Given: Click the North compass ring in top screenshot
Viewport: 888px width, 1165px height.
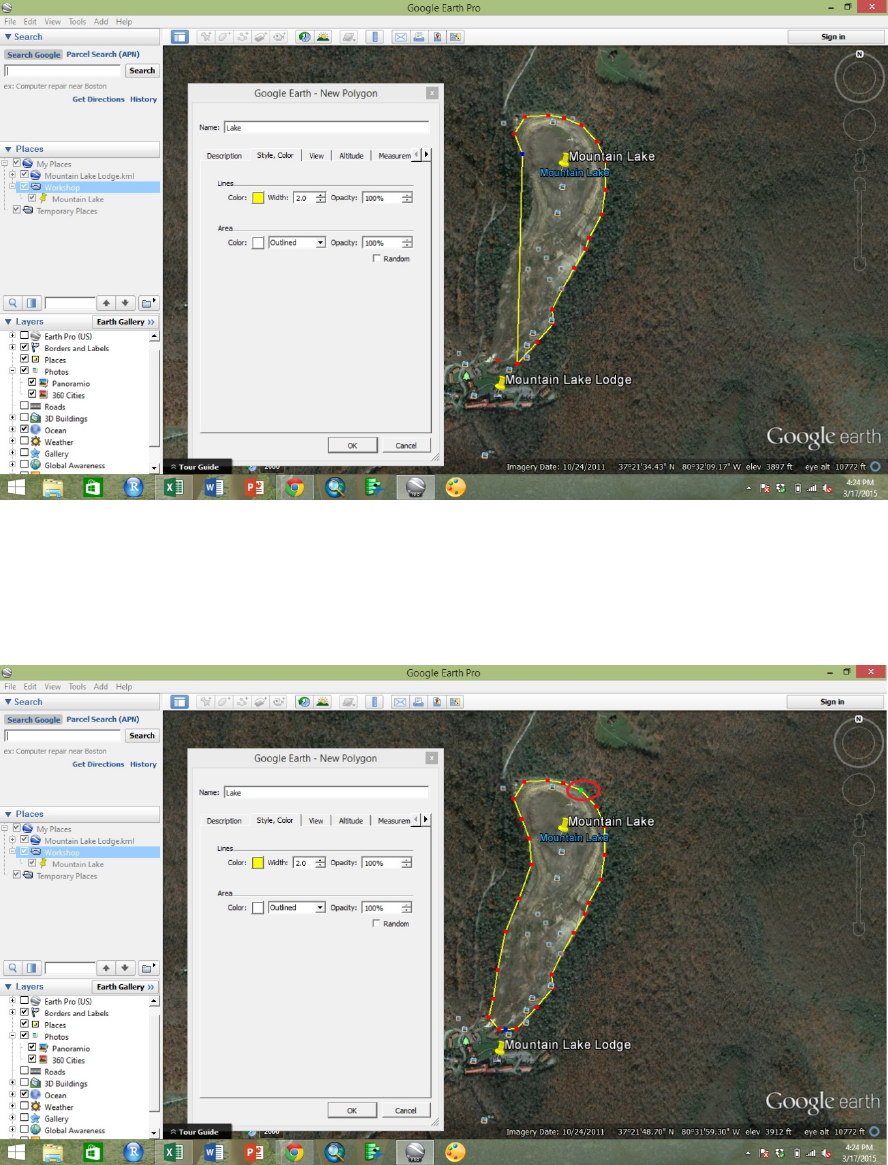Looking at the screenshot, I should point(859,76).
